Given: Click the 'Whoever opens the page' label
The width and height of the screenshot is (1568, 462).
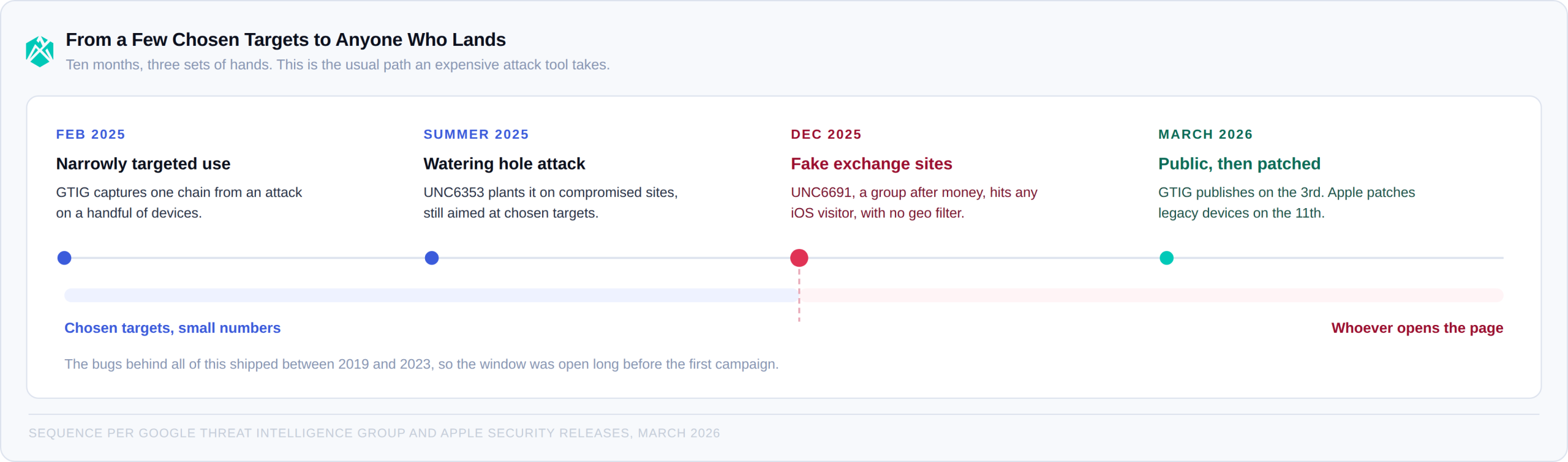Looking at the screenshot, I should click(1417, 328).
